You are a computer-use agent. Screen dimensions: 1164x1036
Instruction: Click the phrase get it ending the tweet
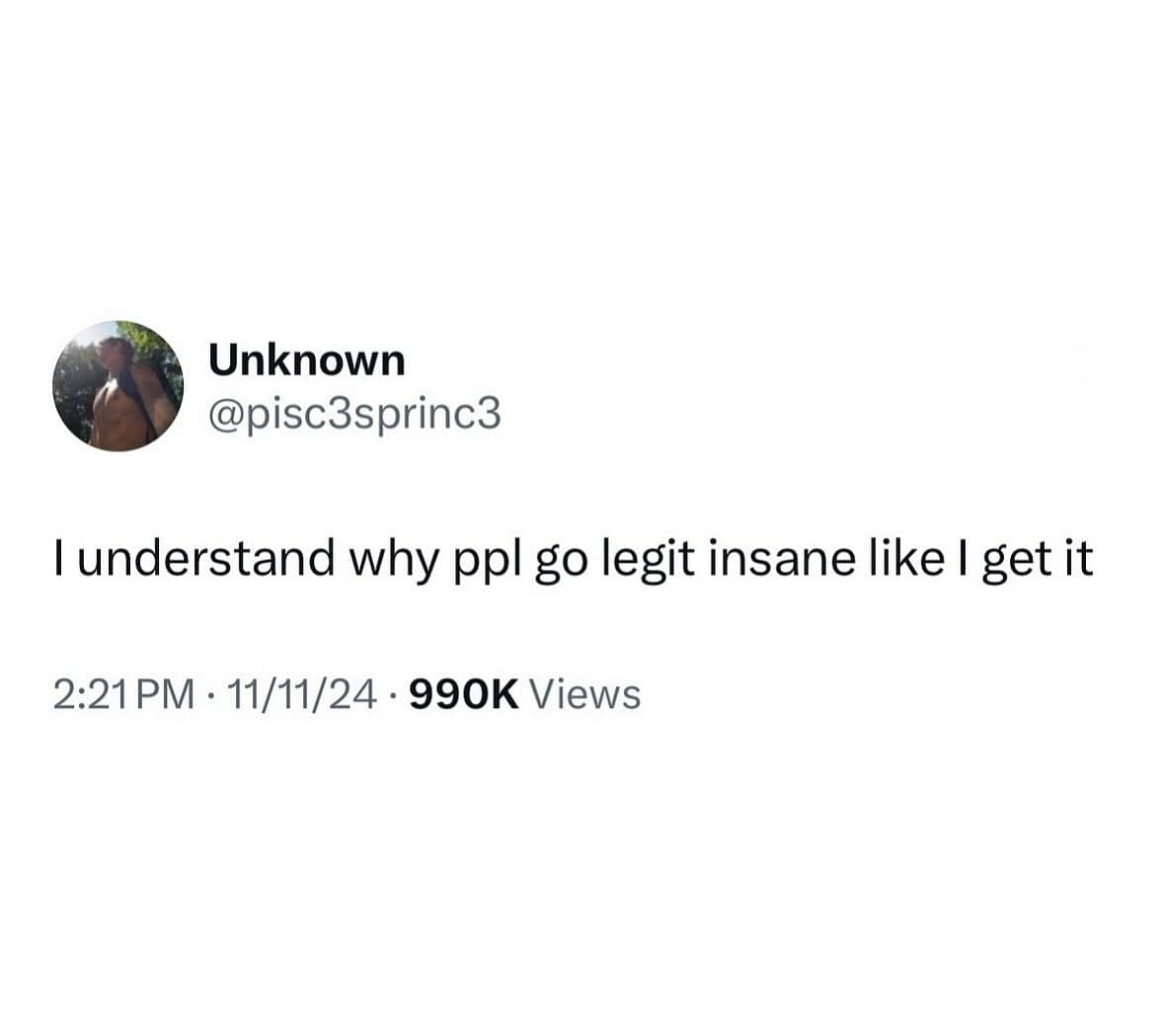pyautogui.click(x=1038, y=560)
